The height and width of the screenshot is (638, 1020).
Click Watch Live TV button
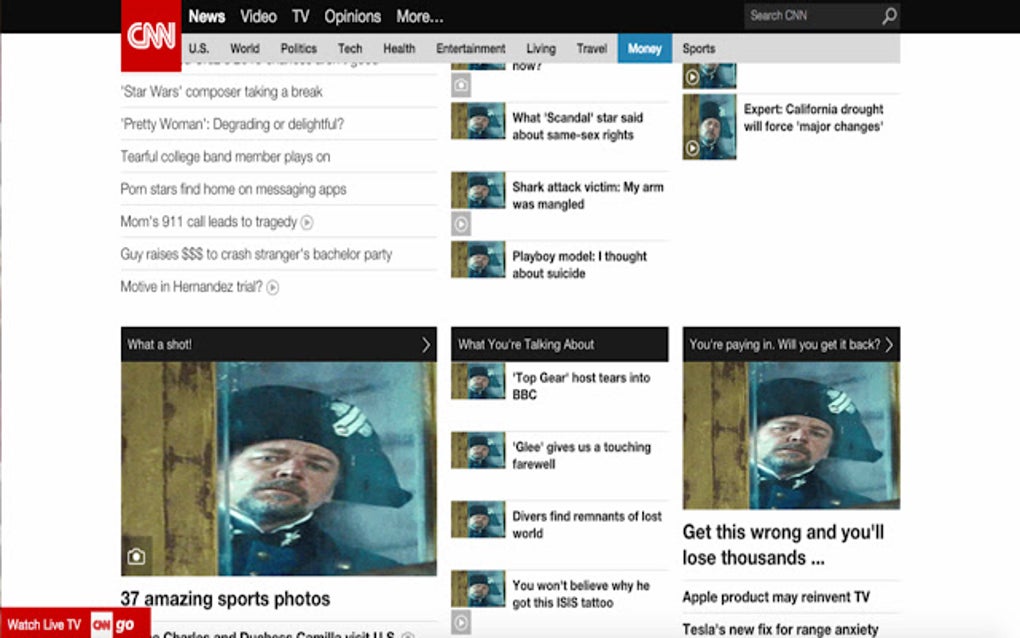[x=44, y=625]
